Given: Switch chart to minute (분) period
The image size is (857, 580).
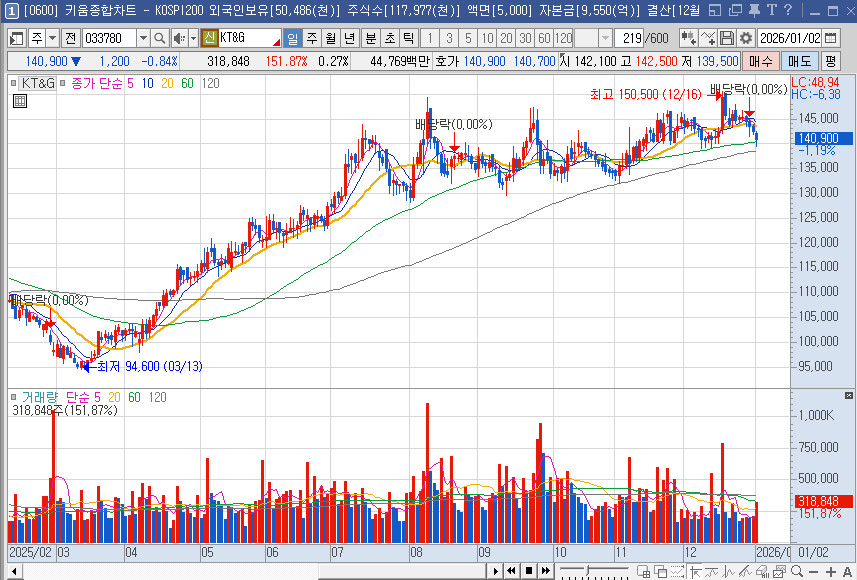Looking at the screenshot, I should coord(371,38).
